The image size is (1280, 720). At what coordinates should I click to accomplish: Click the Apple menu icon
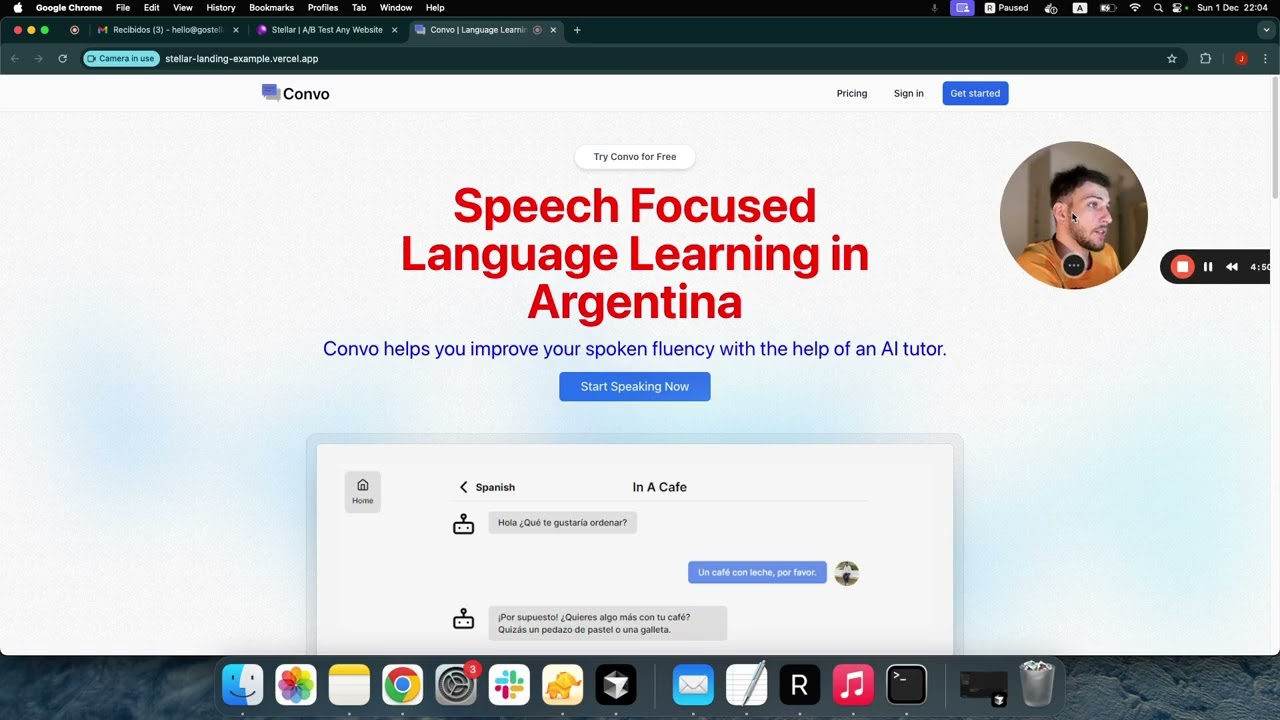17,8
